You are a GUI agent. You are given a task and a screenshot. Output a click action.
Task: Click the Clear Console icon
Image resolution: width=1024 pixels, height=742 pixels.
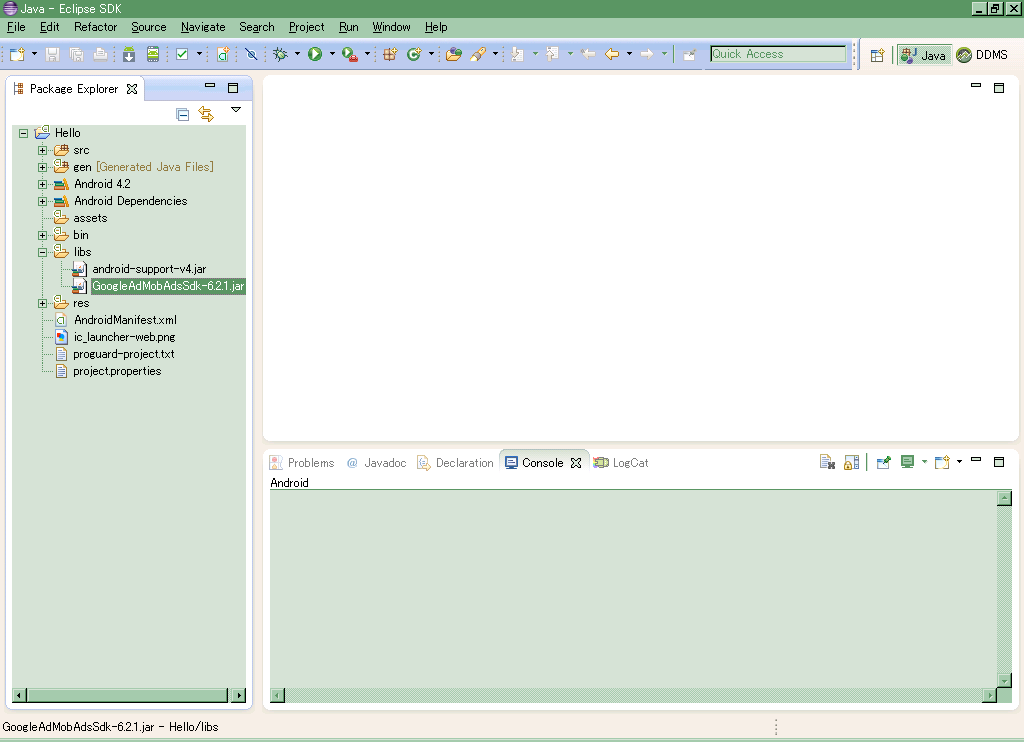827,462
